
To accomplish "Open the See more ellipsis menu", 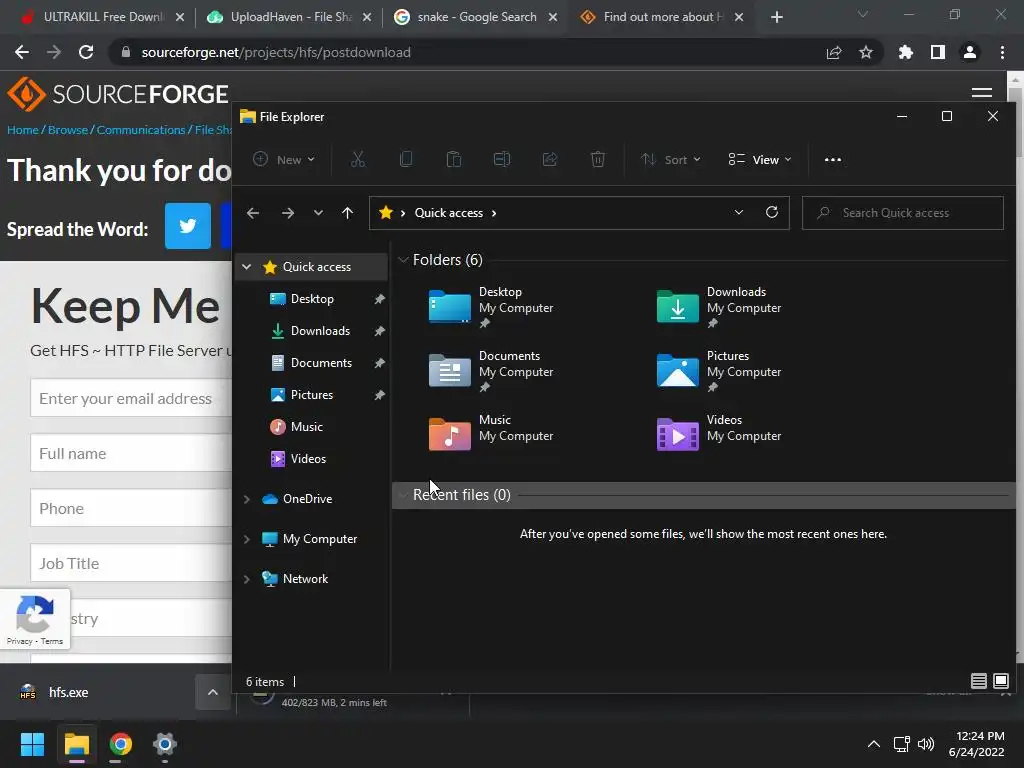I will [833, 159].
